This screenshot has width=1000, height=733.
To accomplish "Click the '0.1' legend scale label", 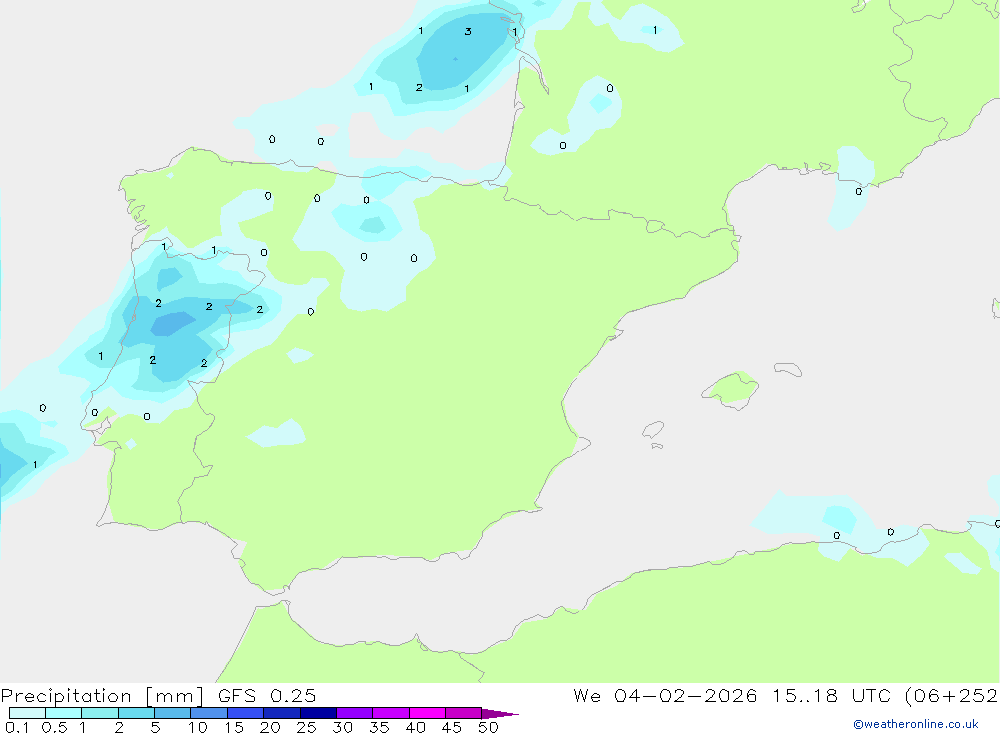I will point(17,727).
